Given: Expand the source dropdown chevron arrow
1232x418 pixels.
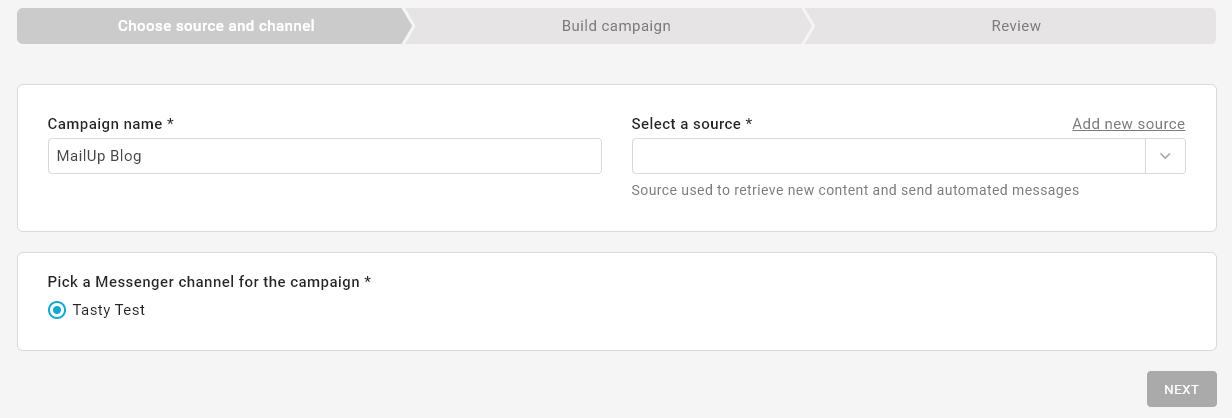Looking at the screenshot, I should coord(1165,156).
